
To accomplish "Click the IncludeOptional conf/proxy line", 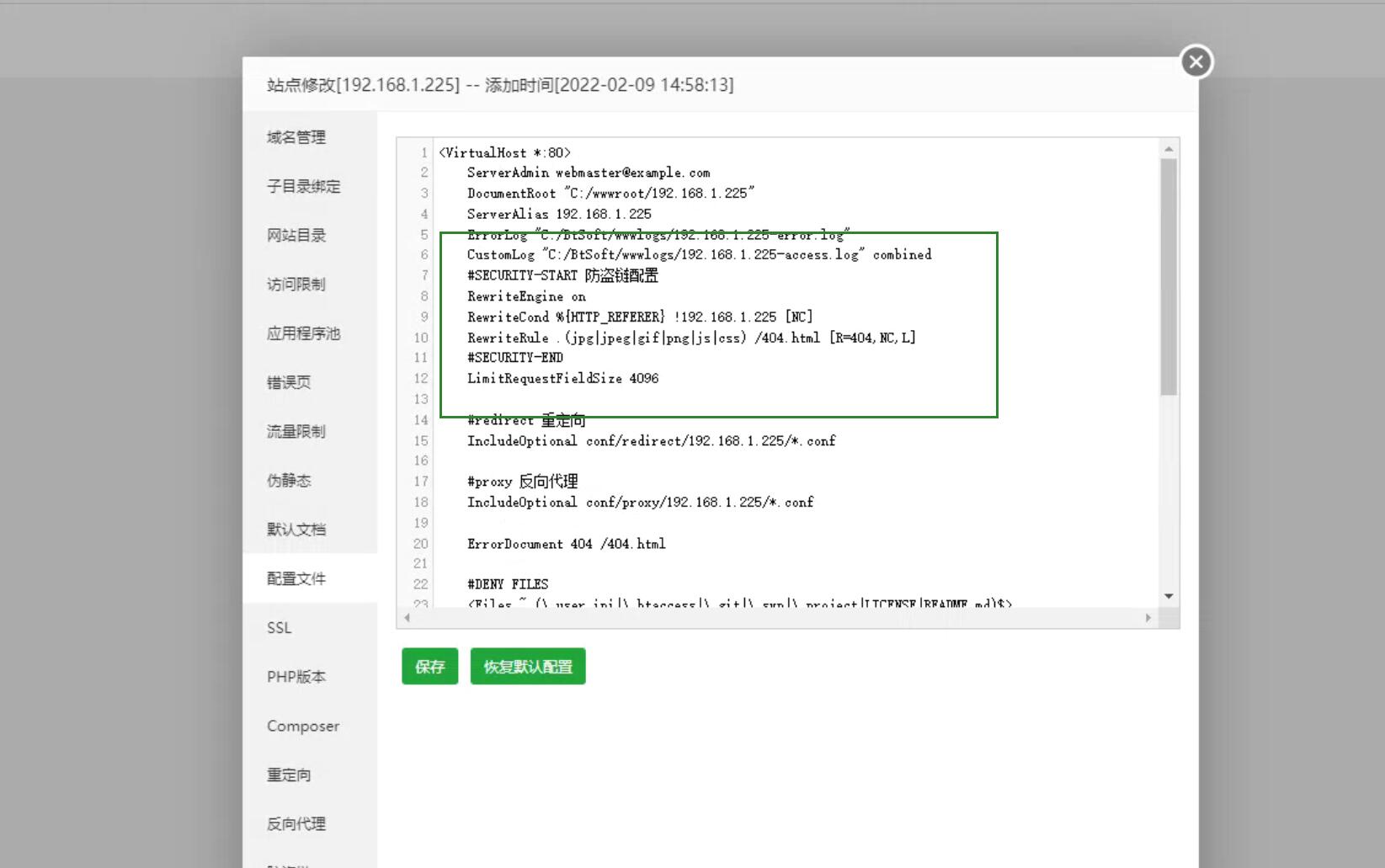I will tap(641, 502).
